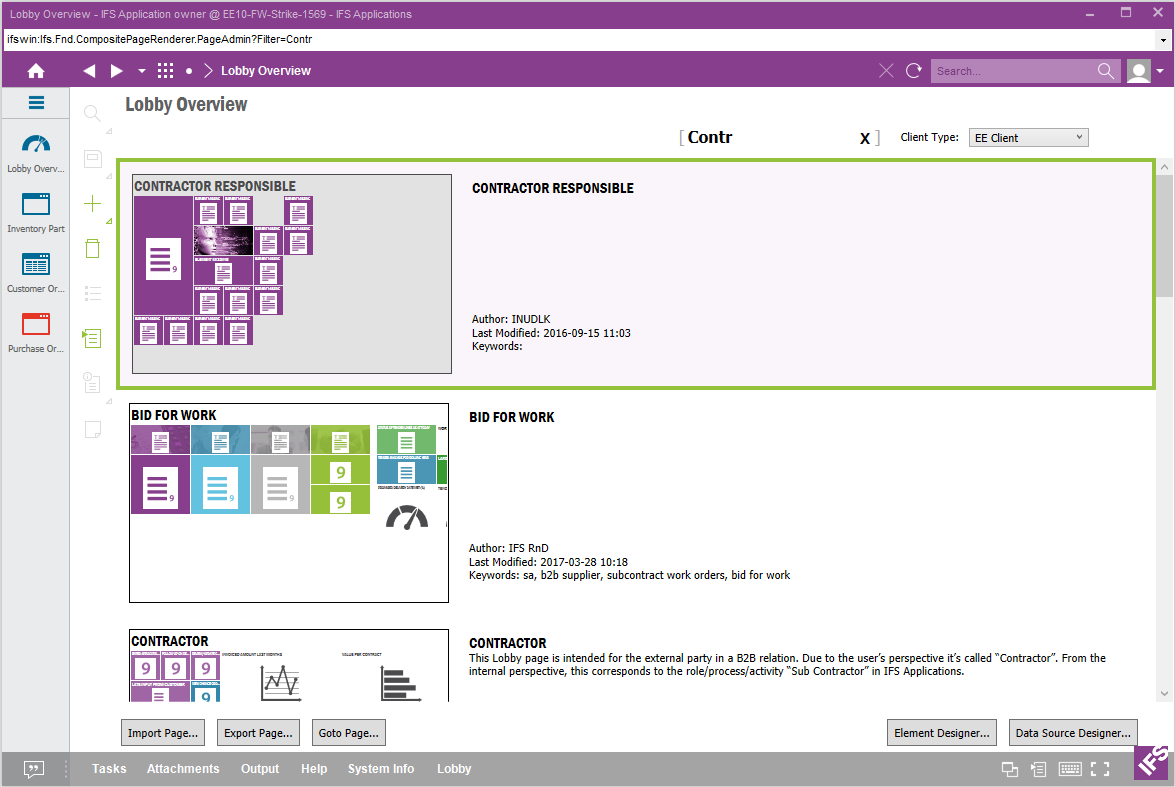The image size is (1175, 787).
Task: Click the green plus New icon
Action: [92, 204]
